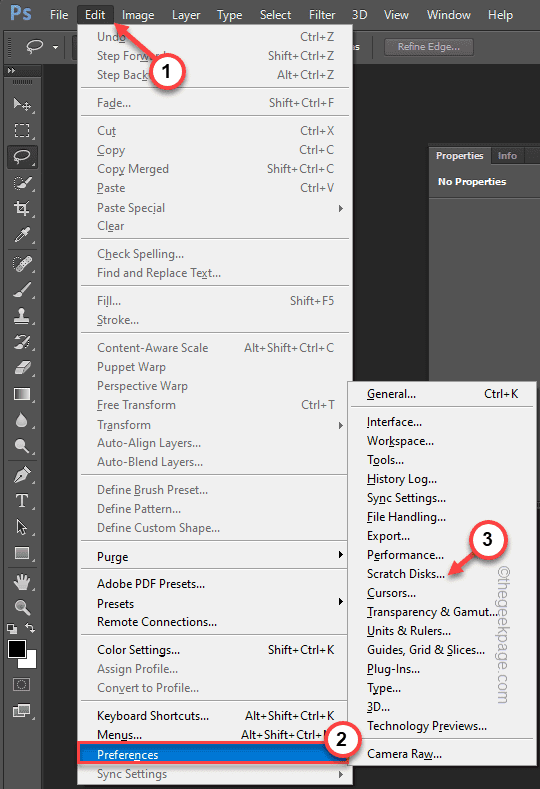Toggle Quick Mask mode
The height and width of the screenshot is (789, 540).
22,684
